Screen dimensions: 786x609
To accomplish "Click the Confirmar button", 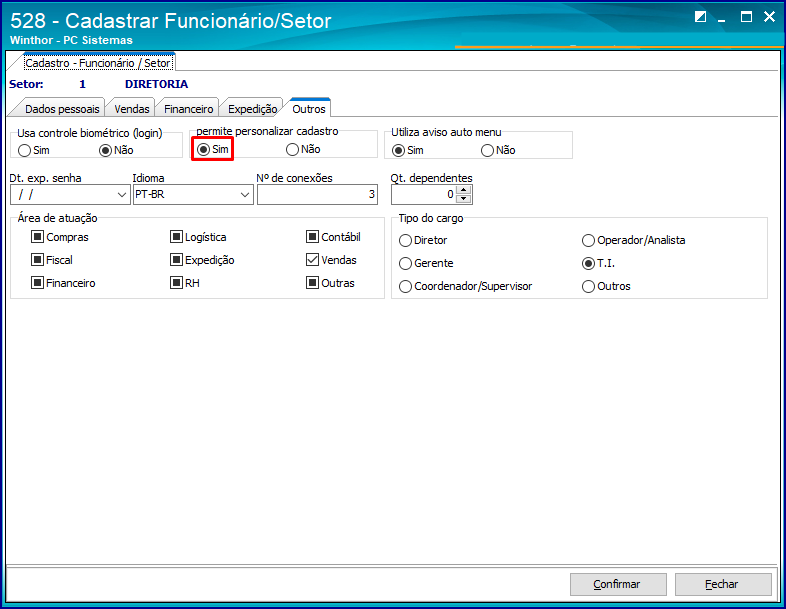I will 618,584.
